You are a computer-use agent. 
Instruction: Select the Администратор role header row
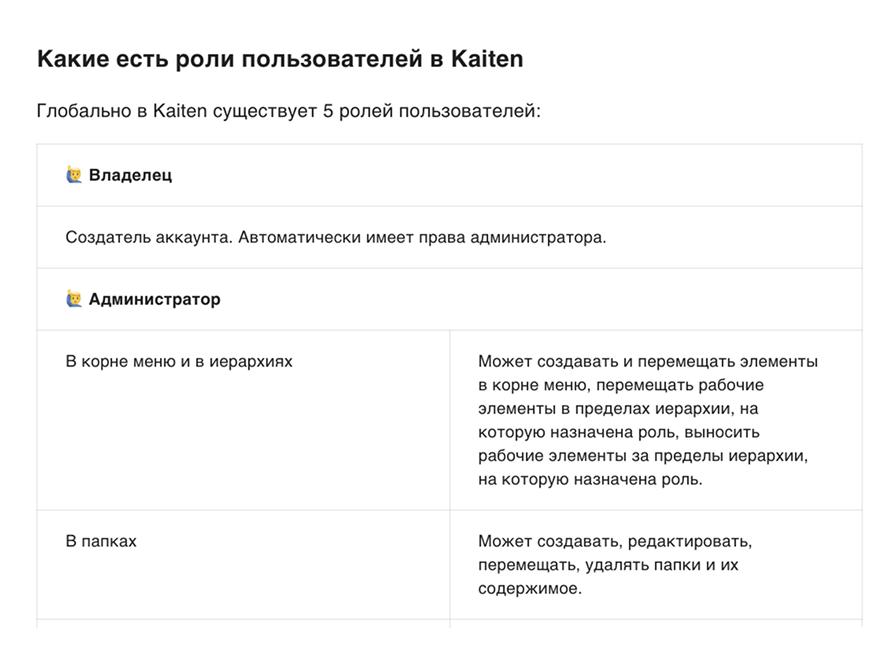(449, 299)
